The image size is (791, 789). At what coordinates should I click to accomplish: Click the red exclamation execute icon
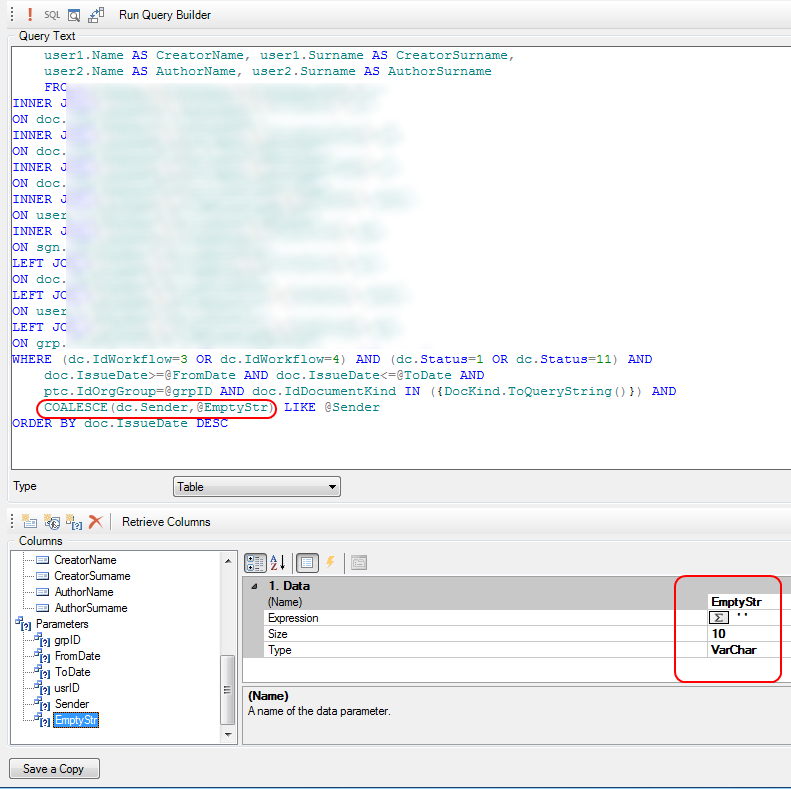tap(30, 15)
